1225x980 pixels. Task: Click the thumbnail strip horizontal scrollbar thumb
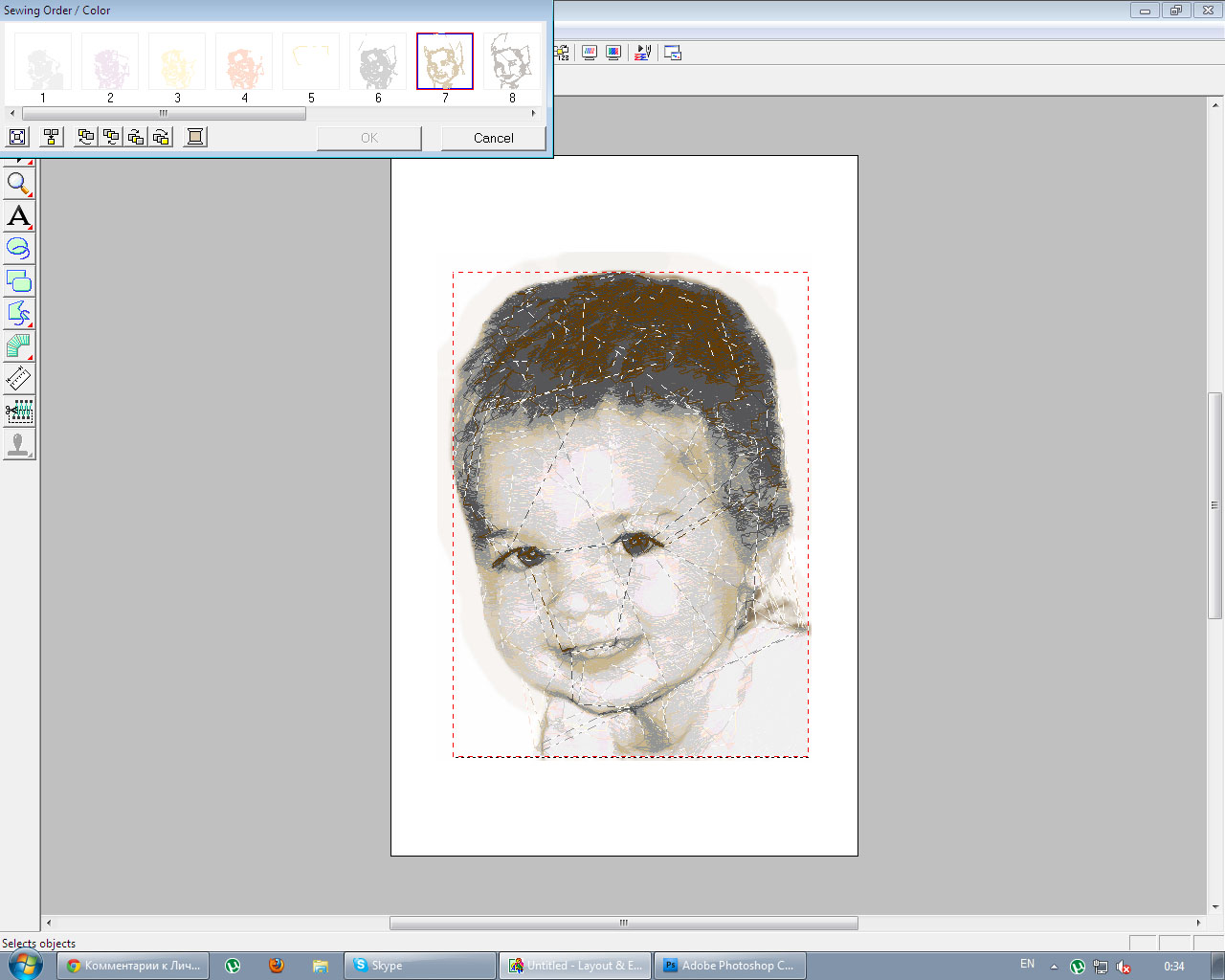pos(164,113)
